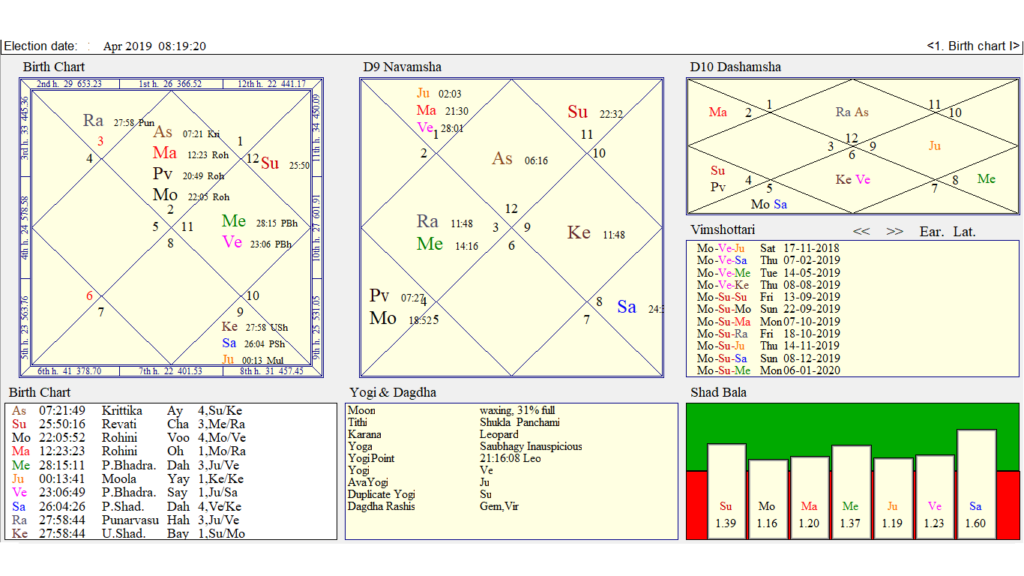Click Ju in the D10 Dashamsha chart

click(x=935, y=146)
